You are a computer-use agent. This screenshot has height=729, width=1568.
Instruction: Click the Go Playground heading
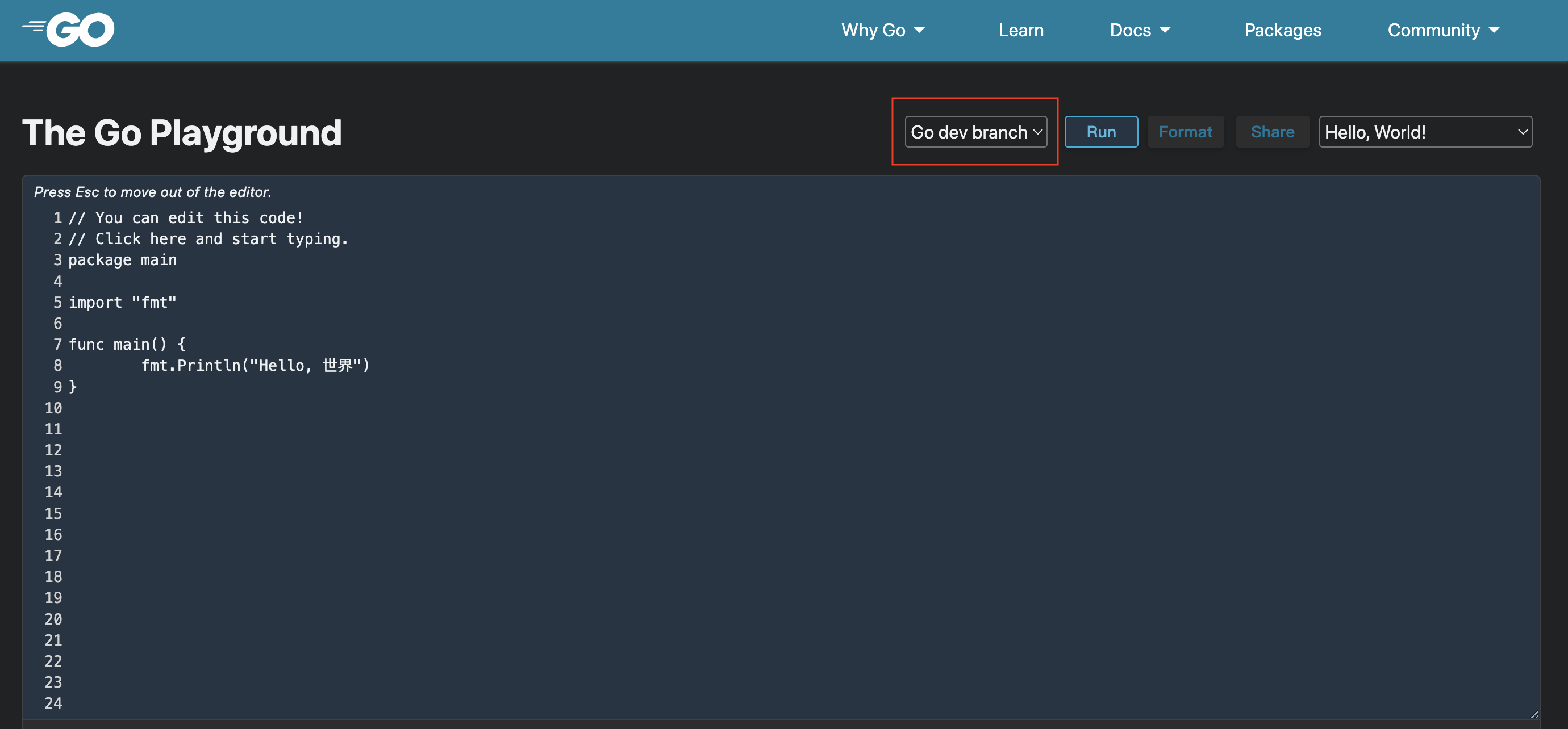[x=182, y=133]
